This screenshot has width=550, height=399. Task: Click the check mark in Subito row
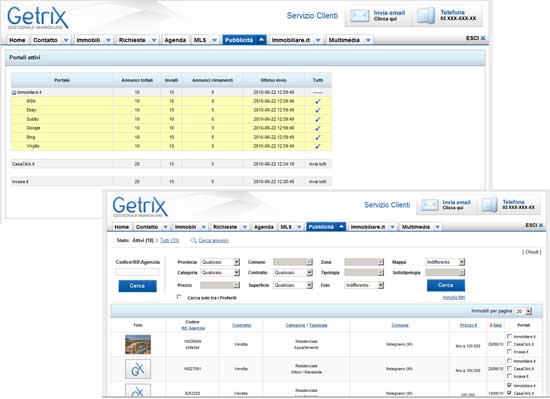coord(318,119)
